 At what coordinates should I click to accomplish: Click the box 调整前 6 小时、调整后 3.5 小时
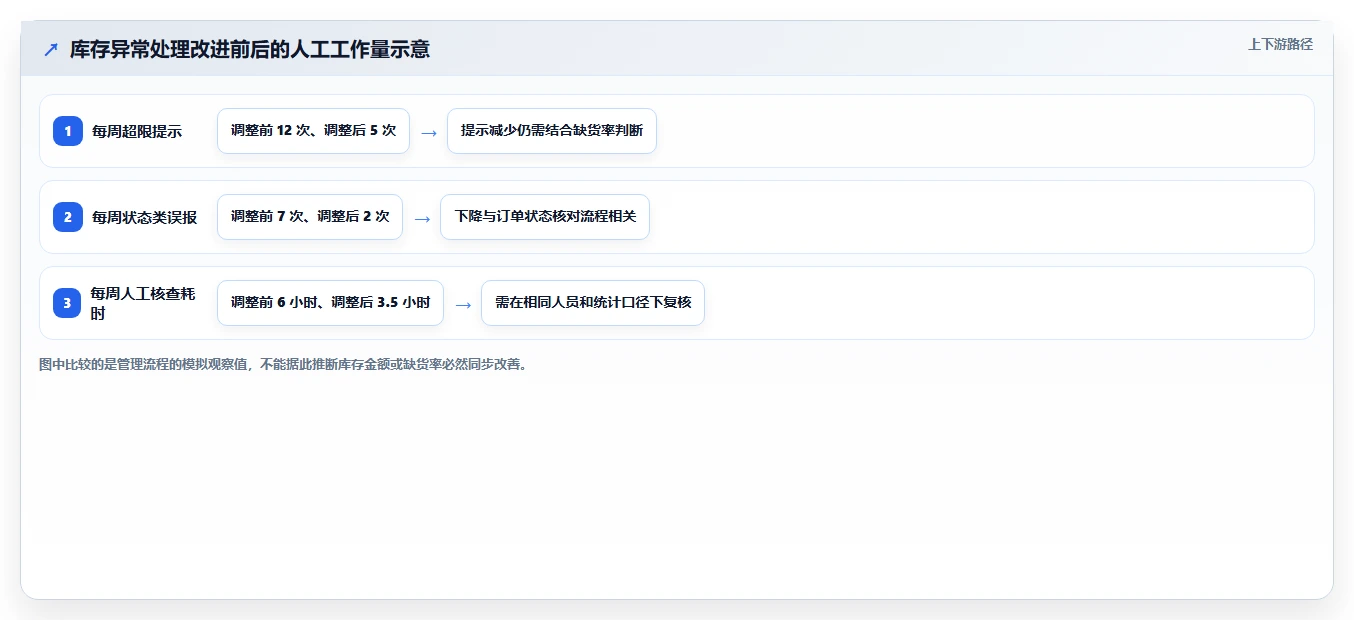330,303
